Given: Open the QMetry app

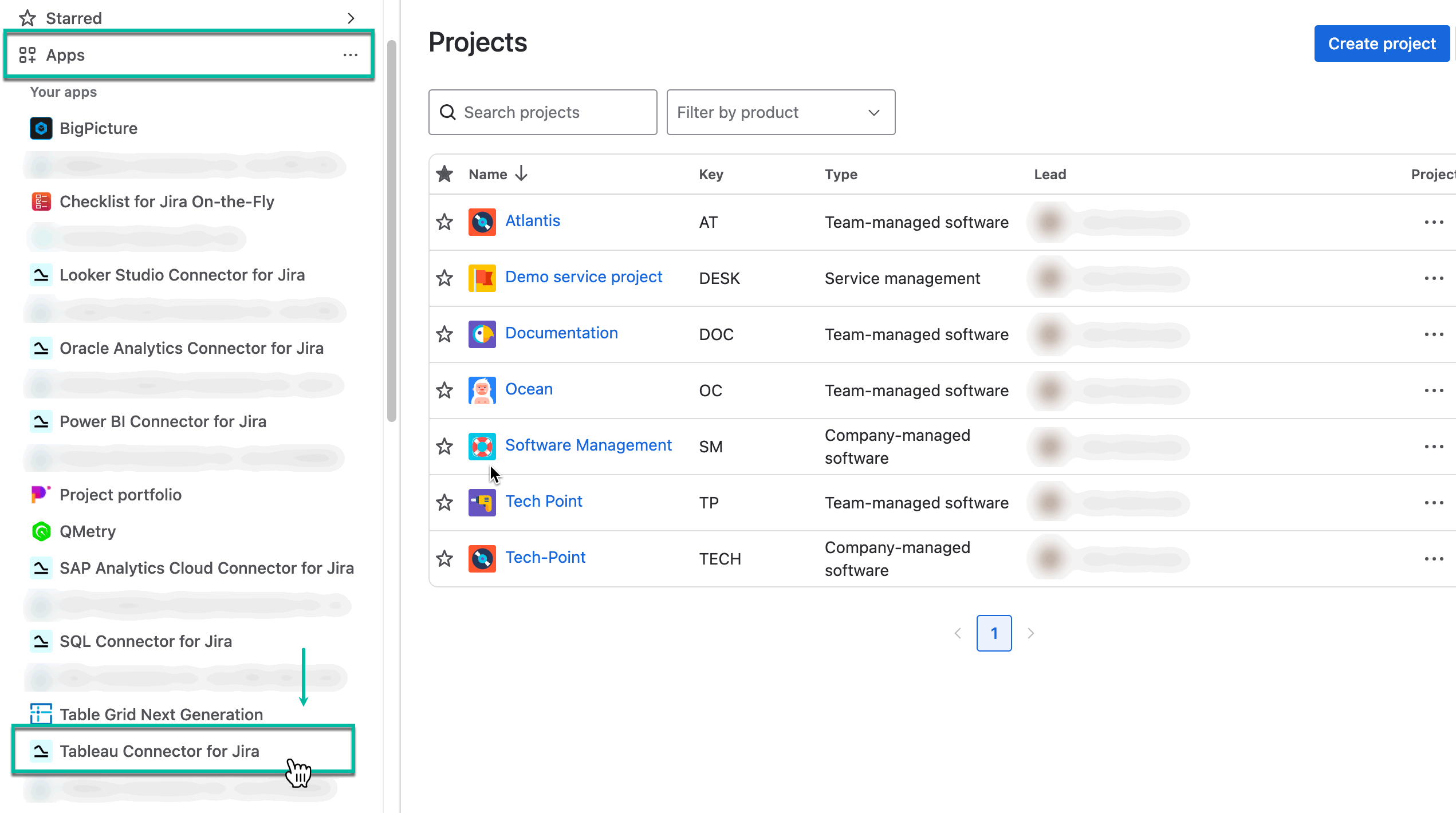Looking at the screenshot, I should 87,531.
